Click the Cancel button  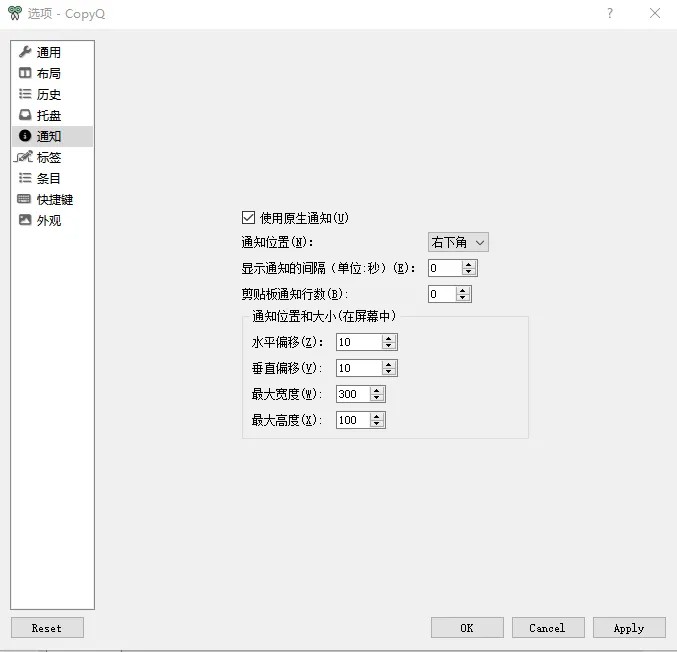[548, 628]
